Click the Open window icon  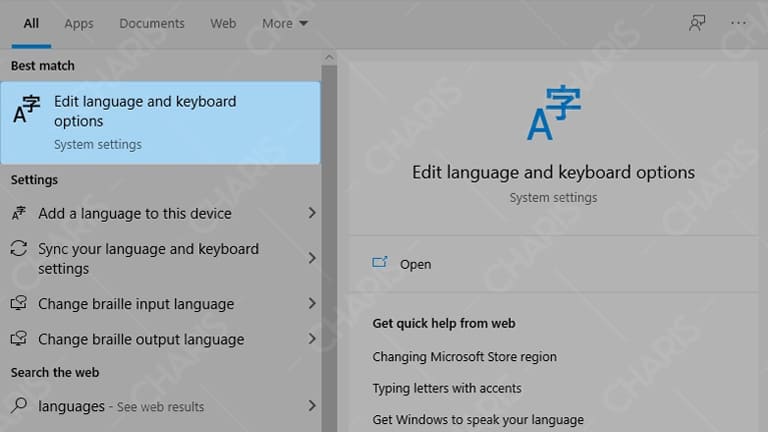[x=380, y=263]
